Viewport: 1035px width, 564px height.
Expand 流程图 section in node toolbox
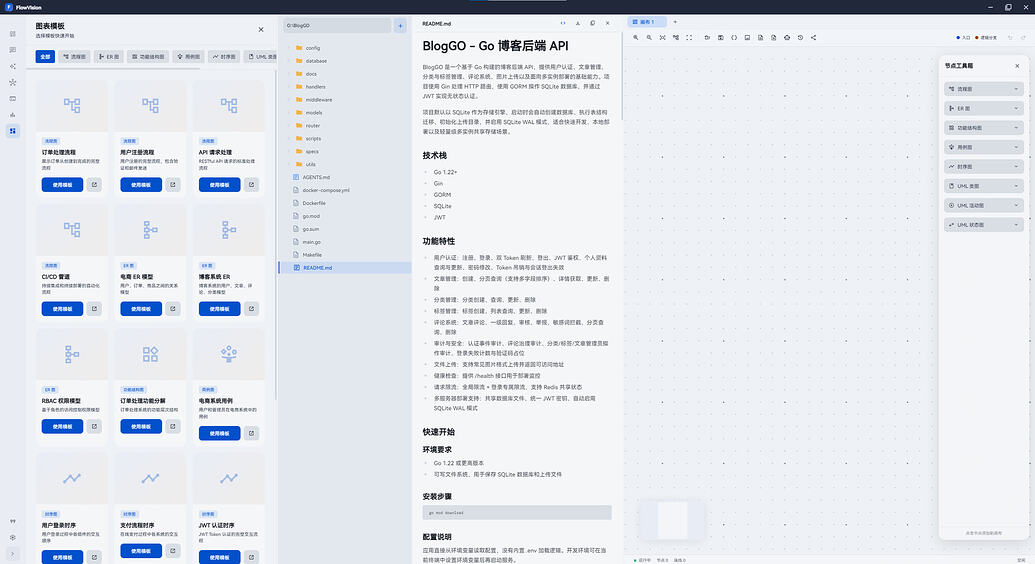[x=984, y=88]
